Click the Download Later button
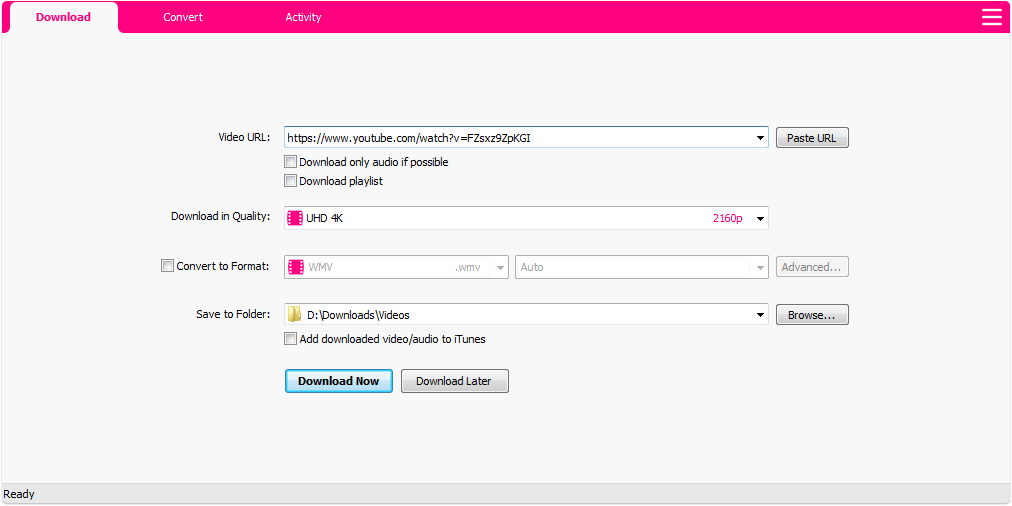This screenshot has width=1012, height=506. coord(454,381)
